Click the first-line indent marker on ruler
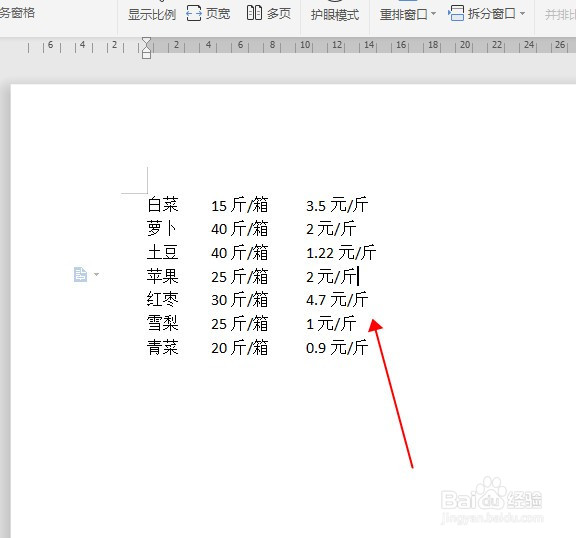The height and width of the screenshot is (538, 576). coord(146,41)
